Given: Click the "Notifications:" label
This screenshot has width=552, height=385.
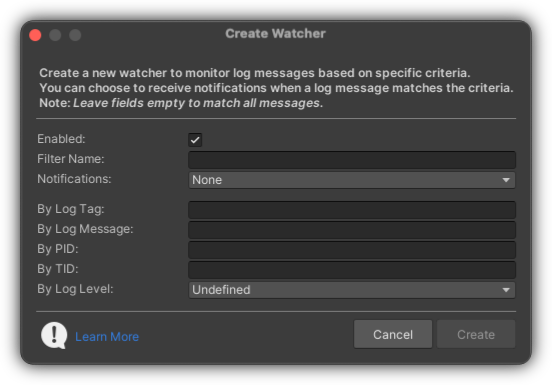Looking at the screenshot, I should click(74, 179).
